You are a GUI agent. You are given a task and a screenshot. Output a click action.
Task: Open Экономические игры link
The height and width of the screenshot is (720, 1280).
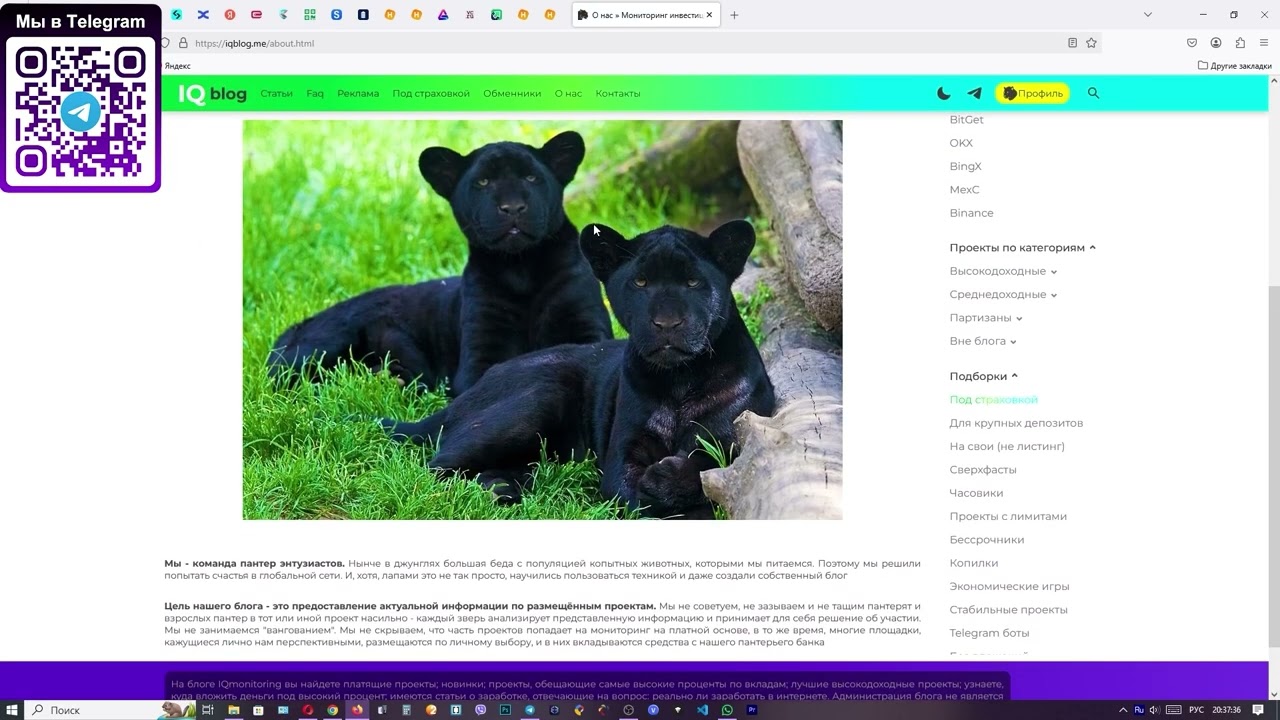click(1009, 586)
